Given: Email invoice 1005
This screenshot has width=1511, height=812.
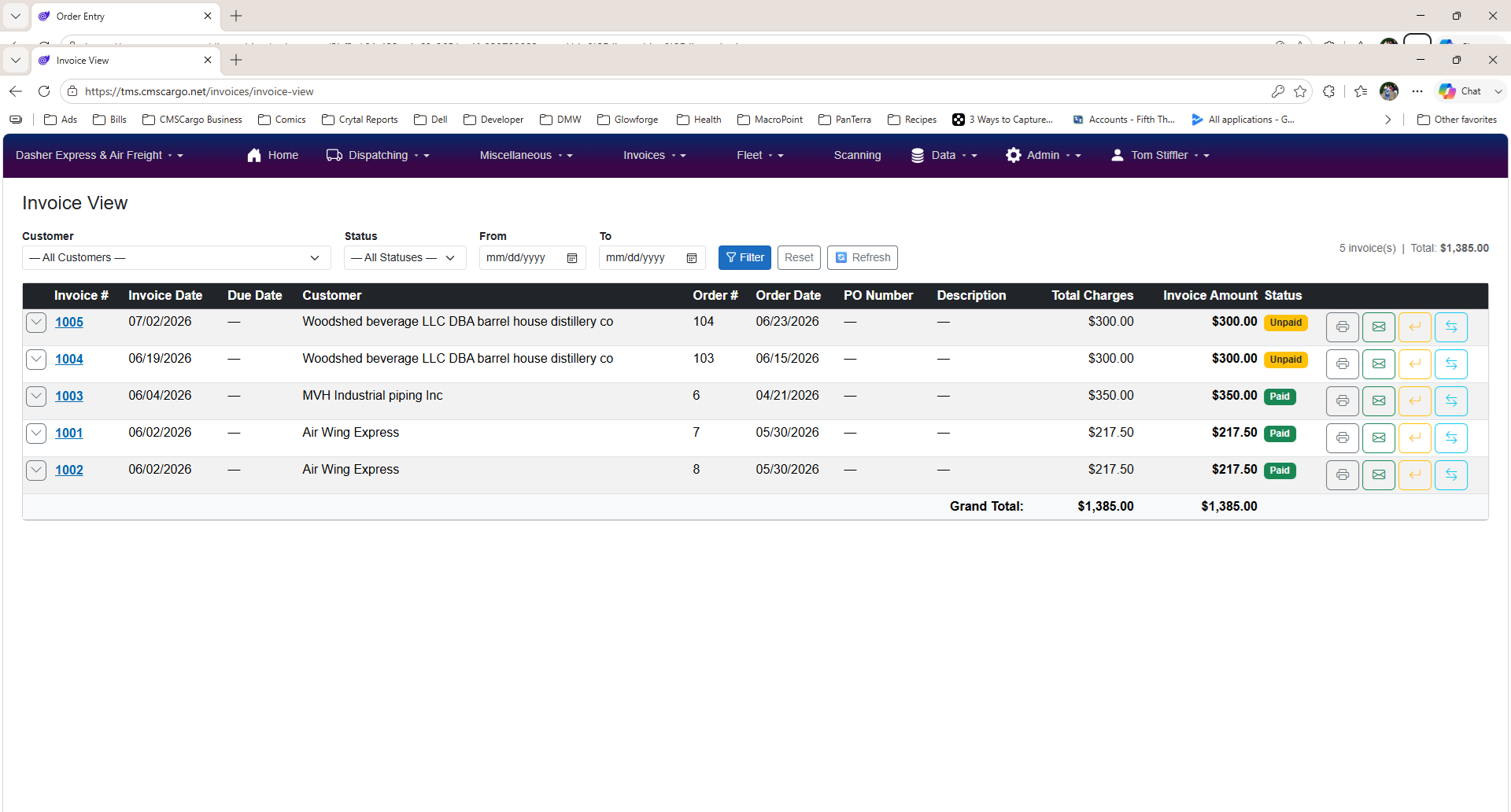Looking at the screenshot, I should point(1379,327).
